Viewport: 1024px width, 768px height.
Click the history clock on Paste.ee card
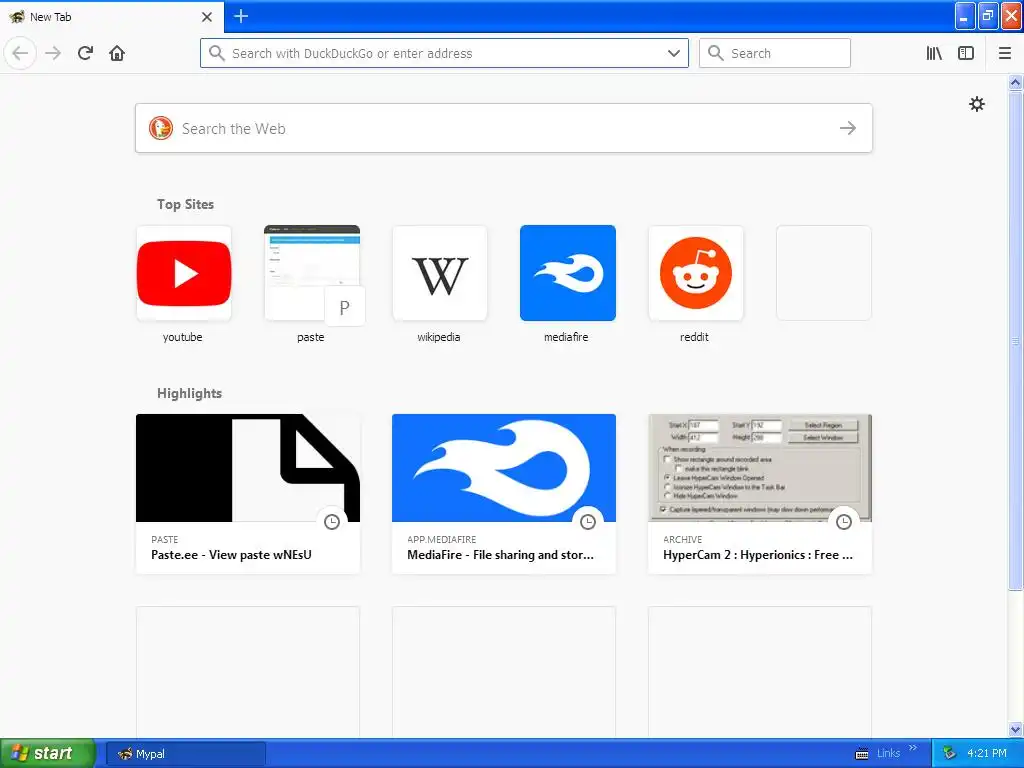click(x=332, y=522)
